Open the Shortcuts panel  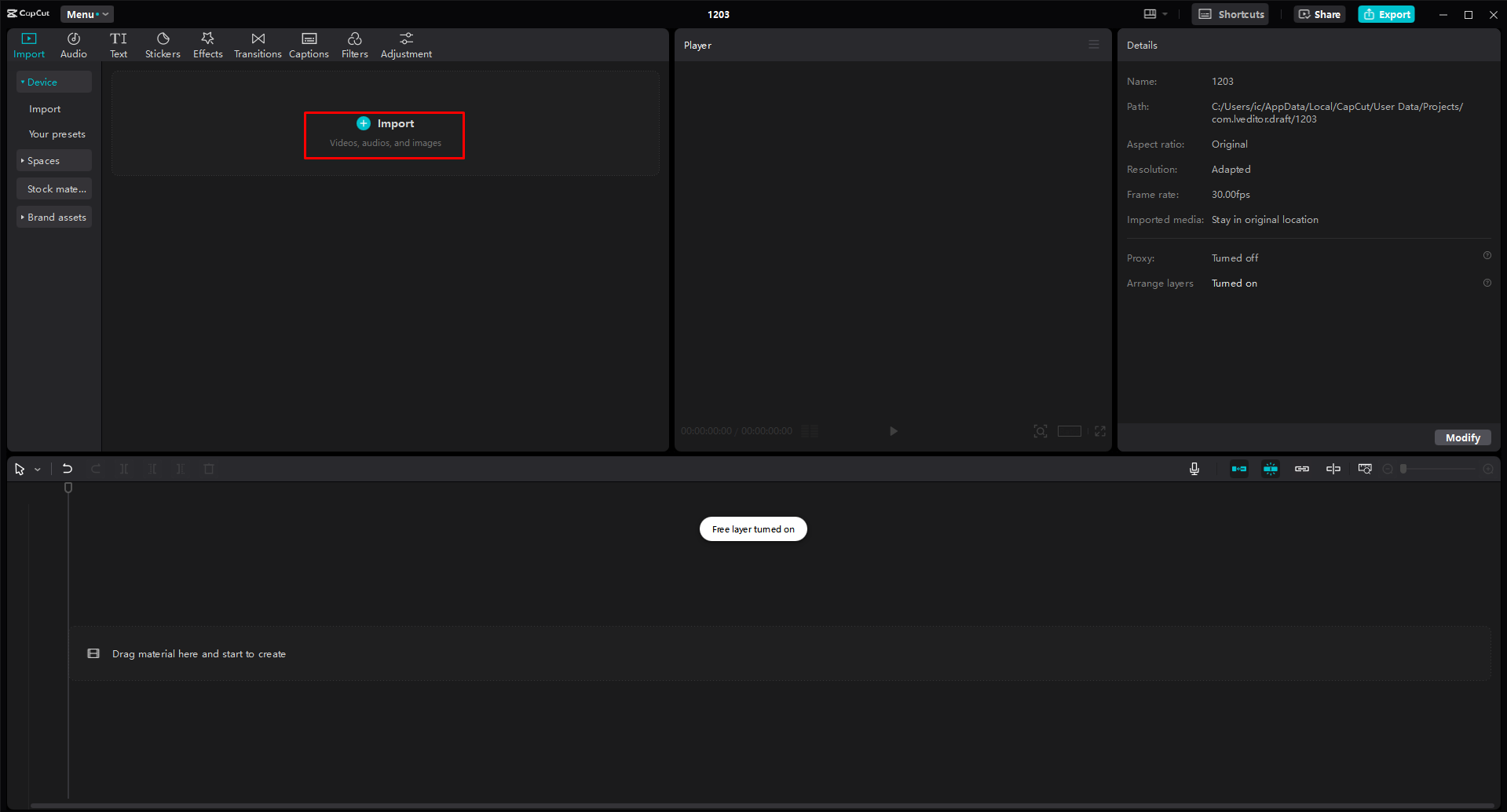(x=1231, y=14)
